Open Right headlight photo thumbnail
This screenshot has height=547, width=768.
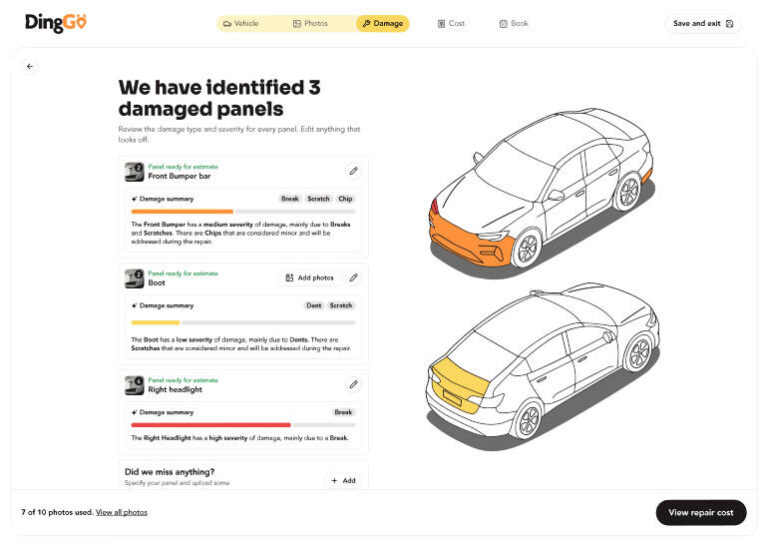(134, 385)
